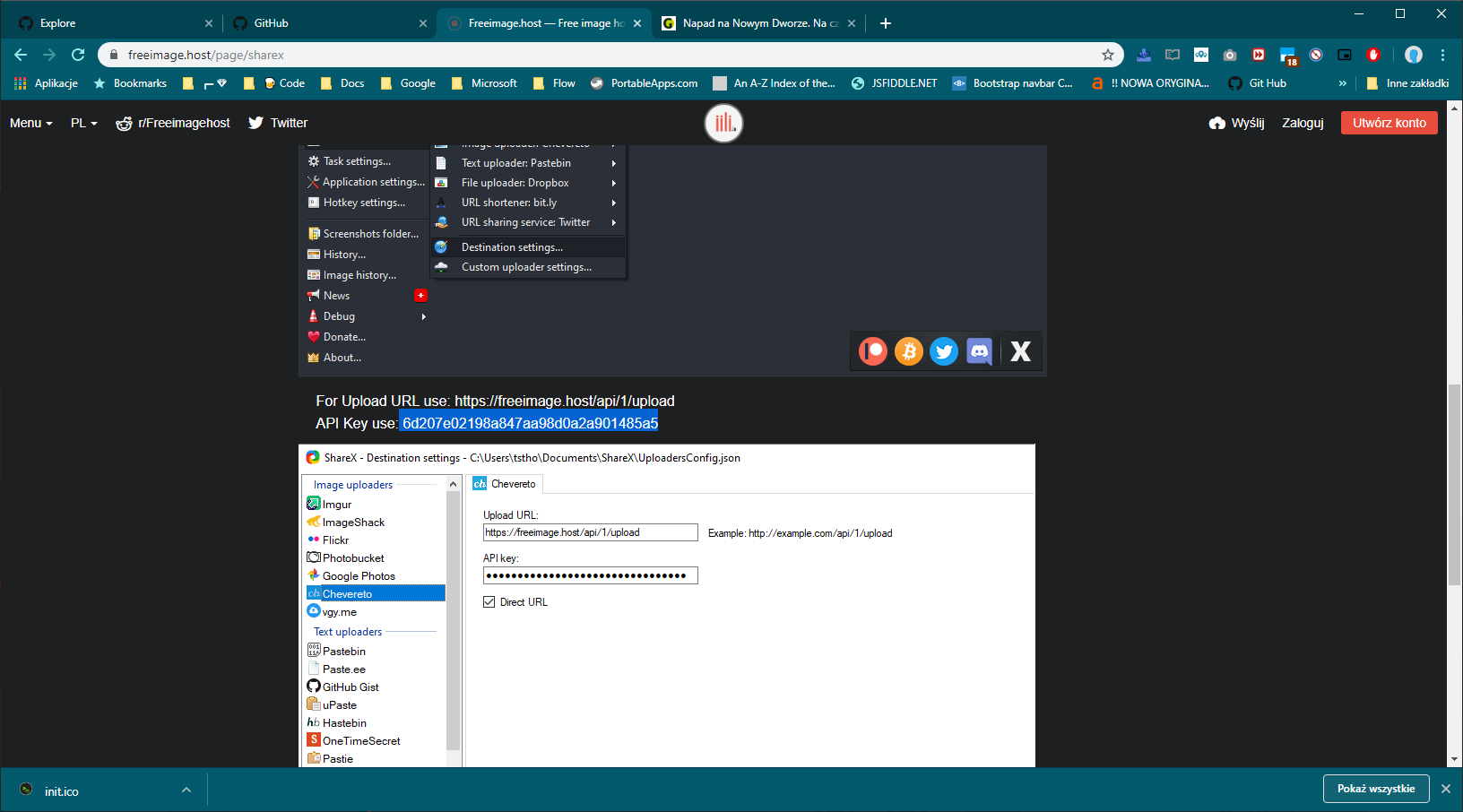Click the highlighted API key text
Viewport: 1463px width, 812px height.
tap(530, 423)
